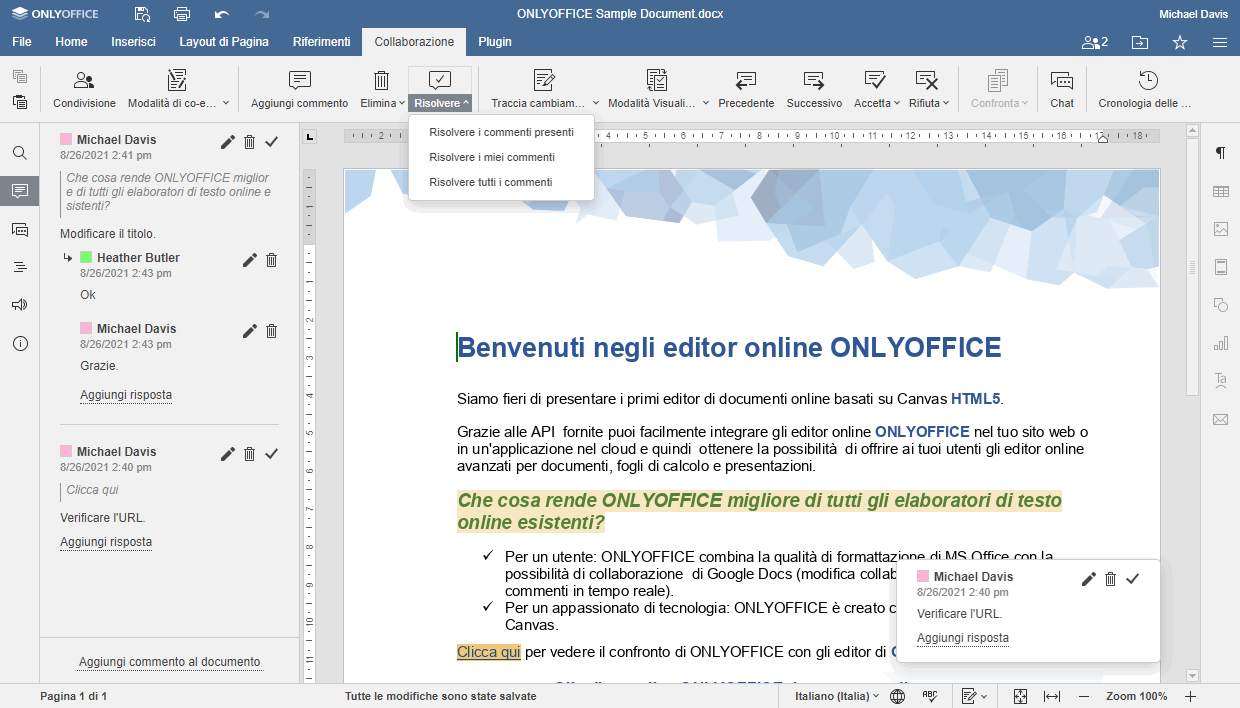Viewport: 1240px width, 708px height.
Task: Open paragraph settings in right sidebar
Action: pos(1220,153)
